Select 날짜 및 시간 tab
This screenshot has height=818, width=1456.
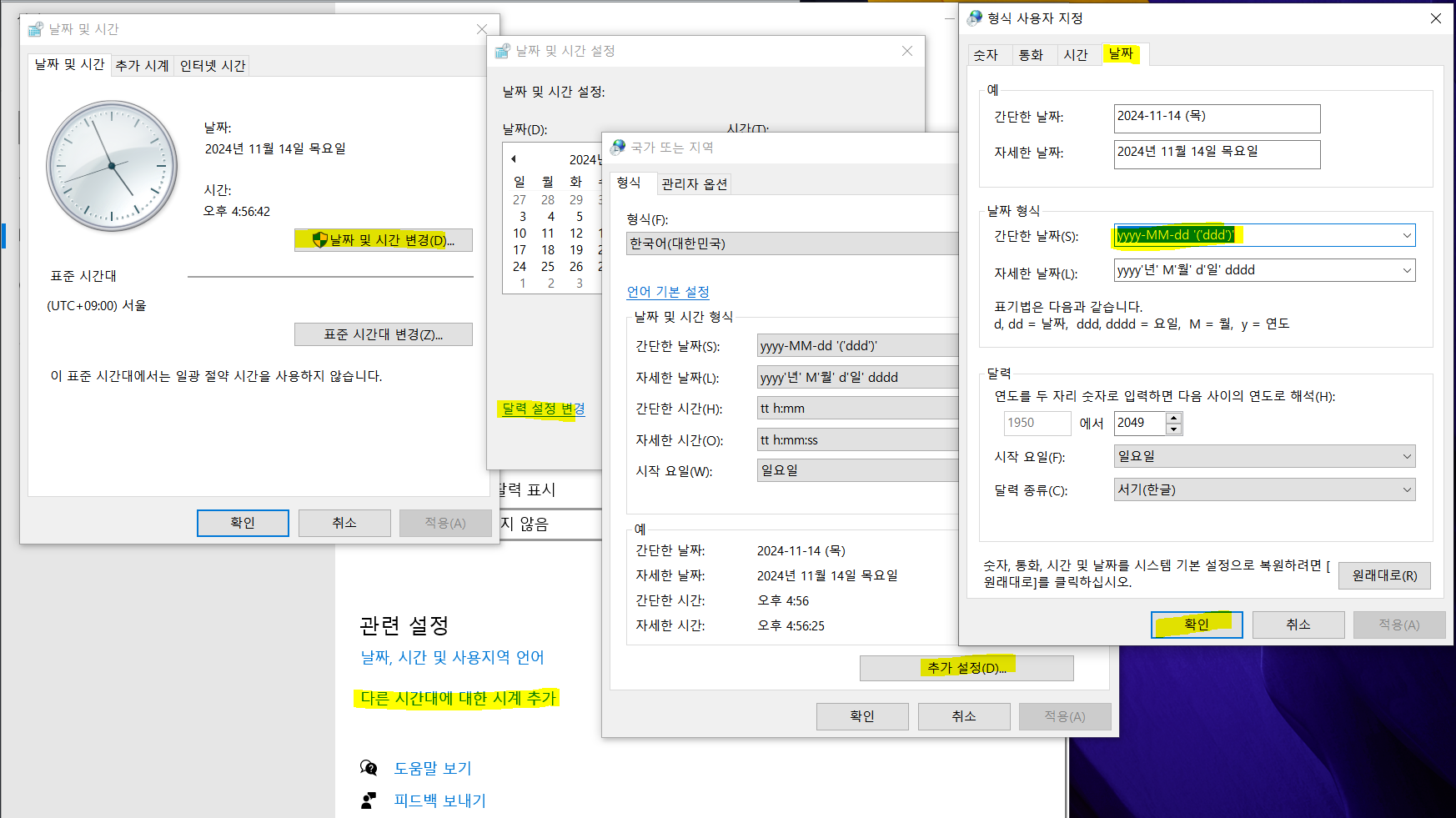click(69, 64)
